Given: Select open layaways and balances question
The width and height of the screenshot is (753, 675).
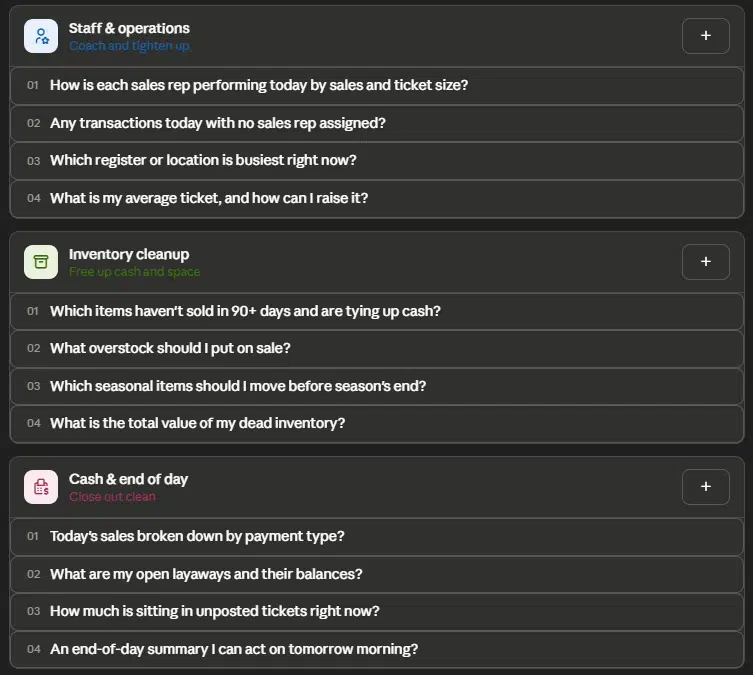Looking at the screenshot, I should click(x=377, y=574).
